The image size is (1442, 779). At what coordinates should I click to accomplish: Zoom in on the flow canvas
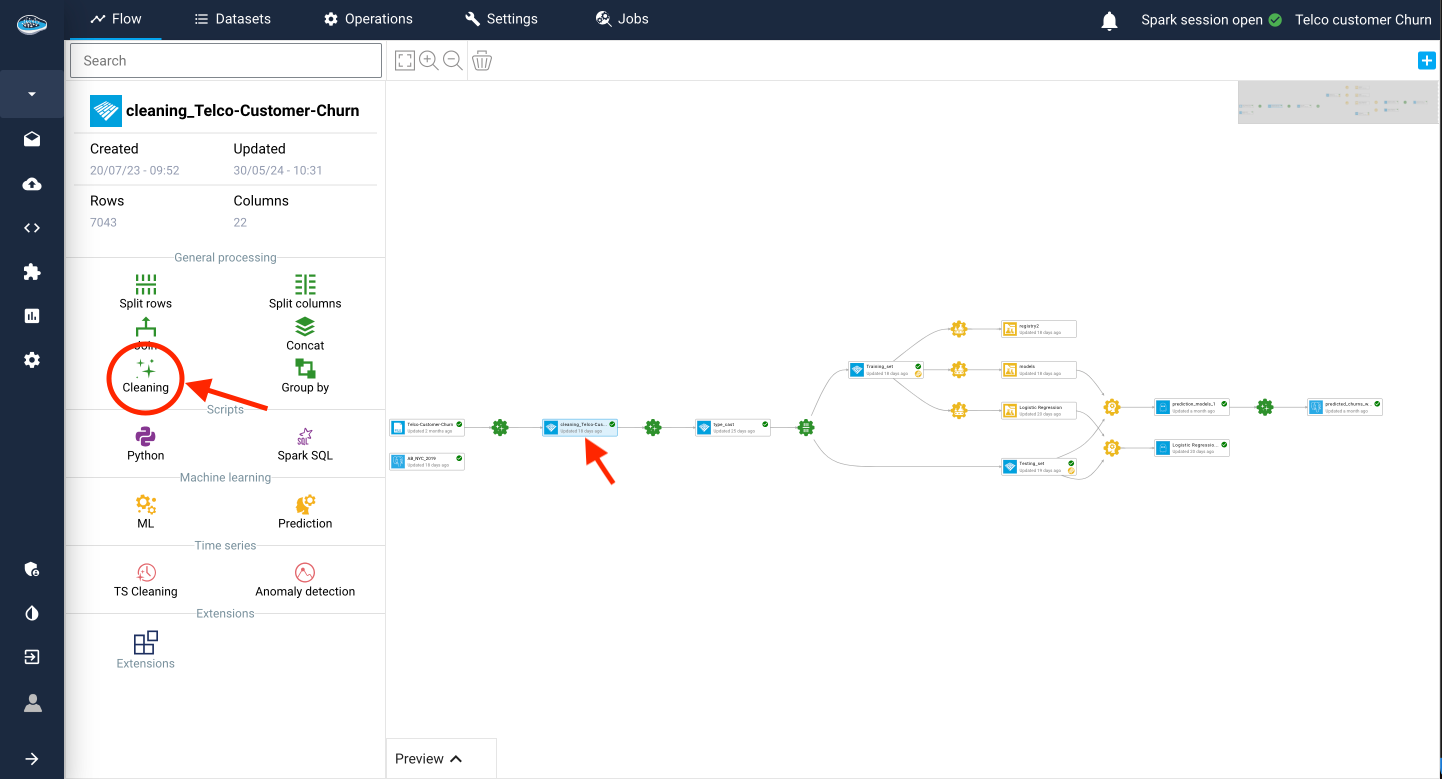coord(429,61)
